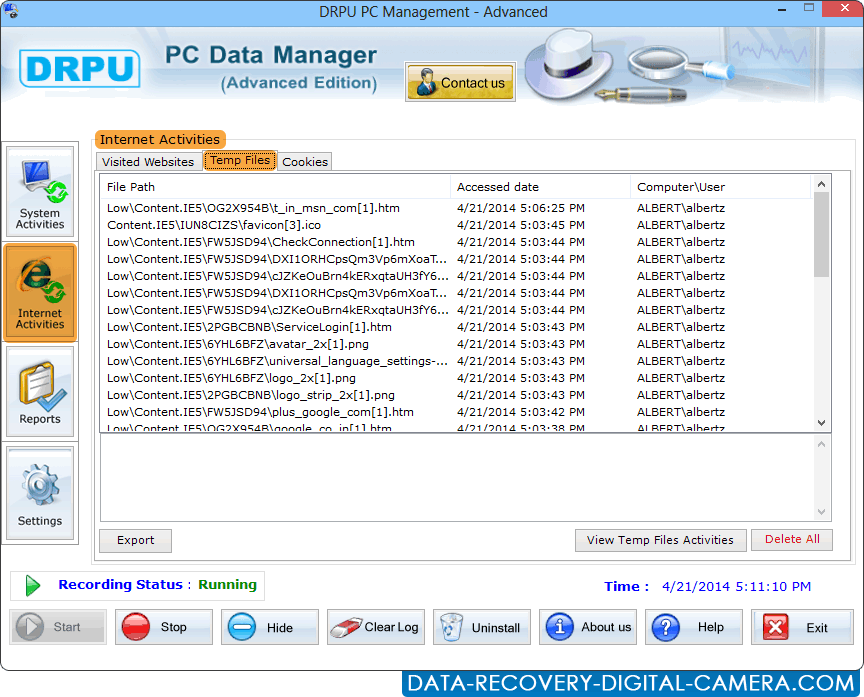Click the file list scrollbar thumb
This screenshot has width=864, height=697.
coord(821,235)
